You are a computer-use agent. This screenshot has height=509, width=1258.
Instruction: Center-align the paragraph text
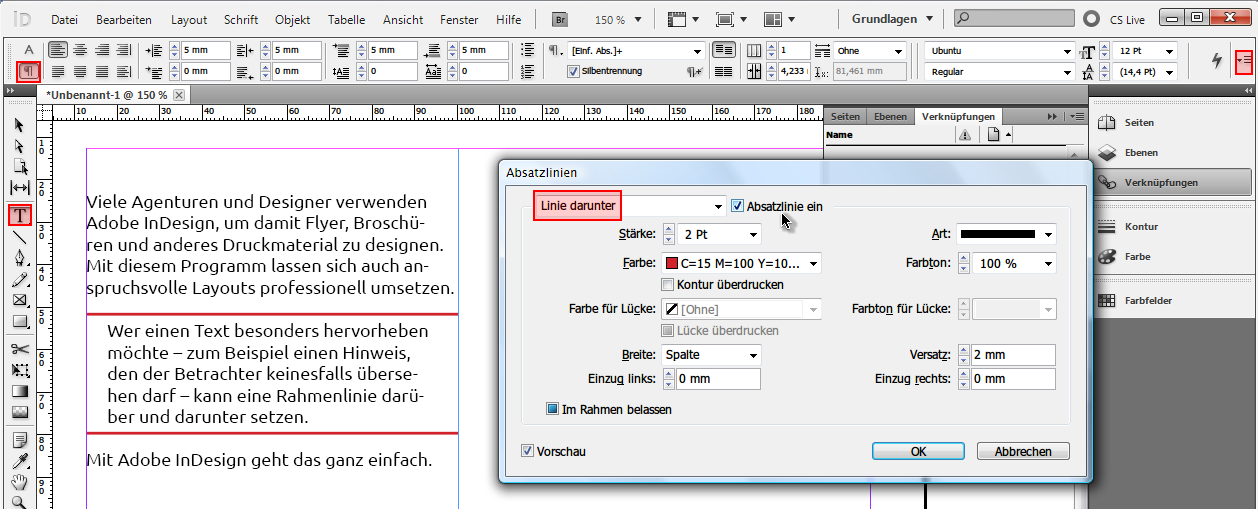click(x=80, y=50)
